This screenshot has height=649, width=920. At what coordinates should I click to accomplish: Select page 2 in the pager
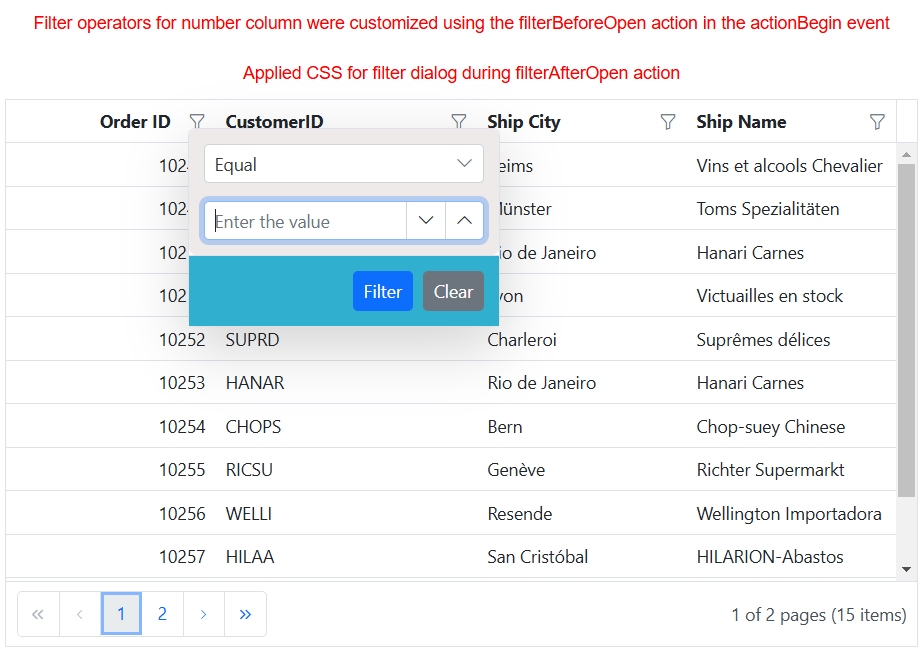click(x=162, y=615)
